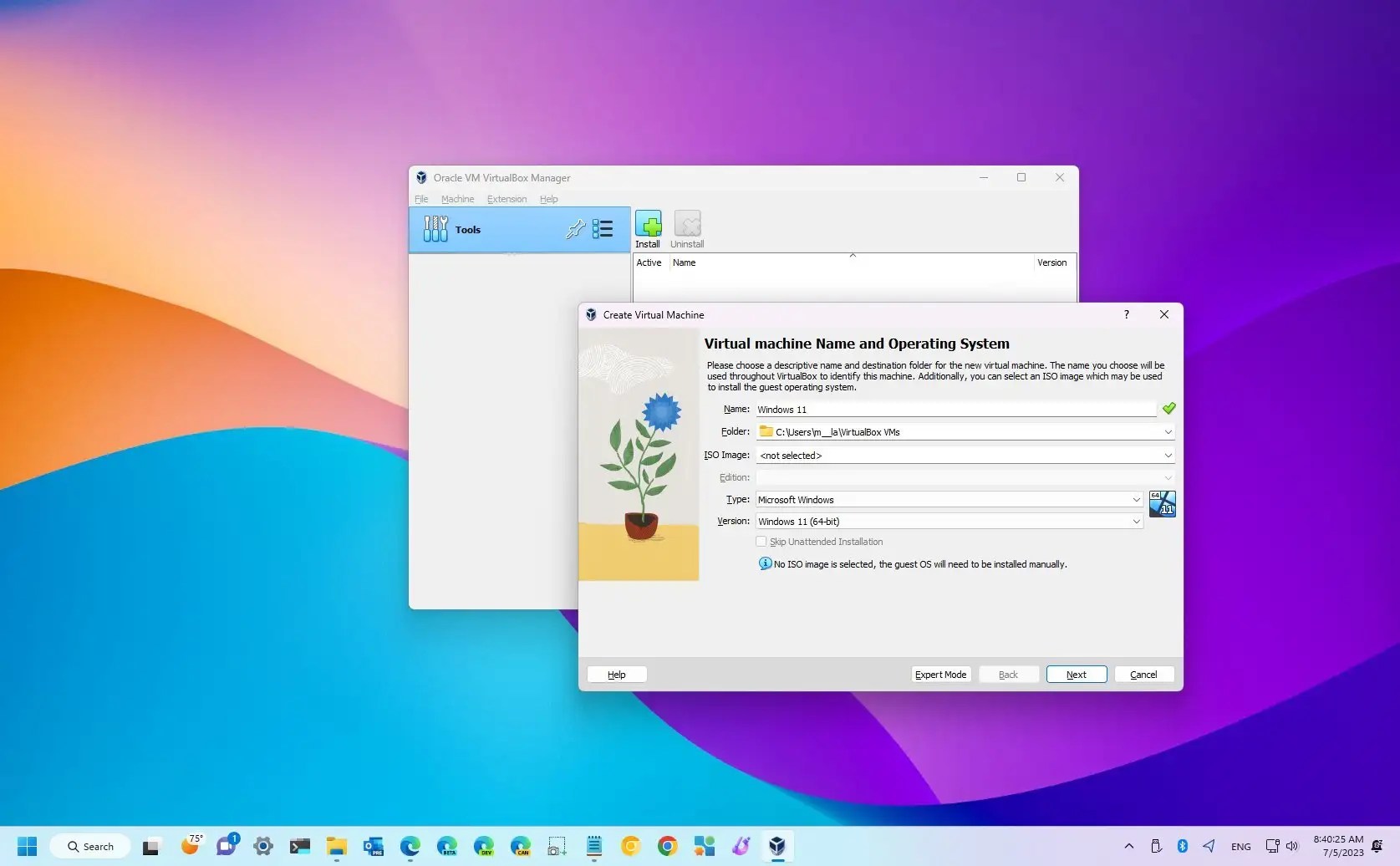The width and height of the screenshot is (1400, 866).
Task: Open VirtualBox Manager from the taskbar
Action: tap(777, 846)
